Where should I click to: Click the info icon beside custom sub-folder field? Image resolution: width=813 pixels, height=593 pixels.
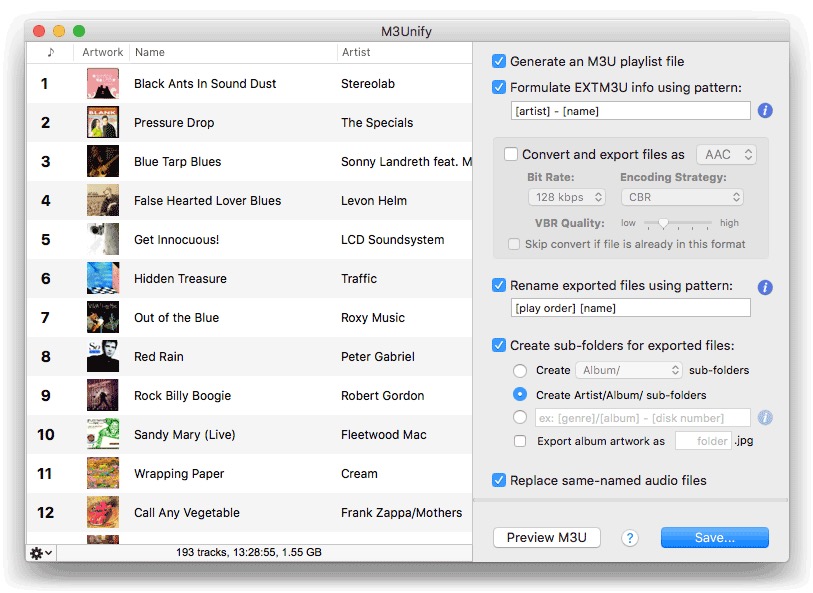pyautogui.click(x=765, y=418)
